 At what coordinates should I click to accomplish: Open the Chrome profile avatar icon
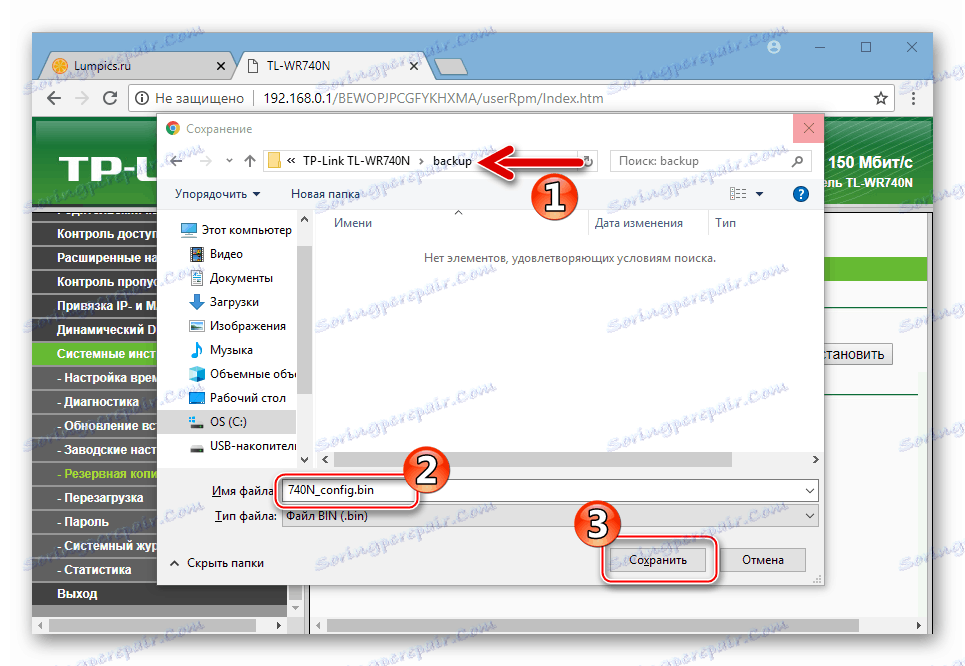[774, 47]
